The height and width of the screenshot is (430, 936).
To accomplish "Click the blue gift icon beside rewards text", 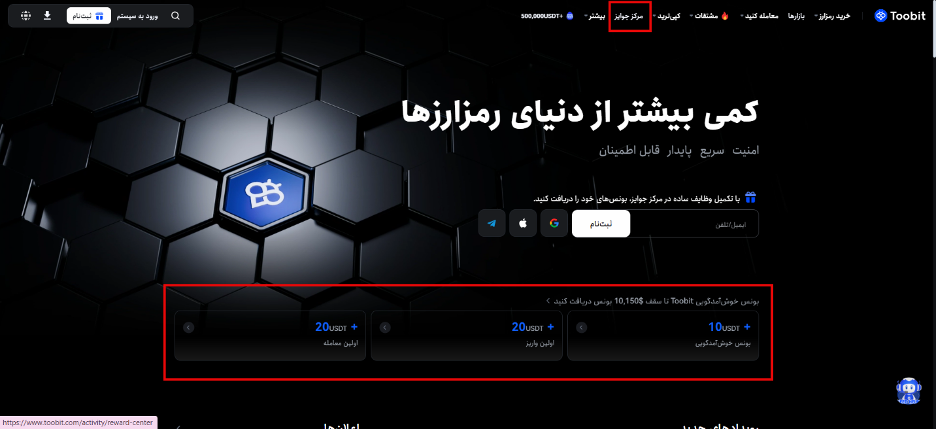I will 750,198.
